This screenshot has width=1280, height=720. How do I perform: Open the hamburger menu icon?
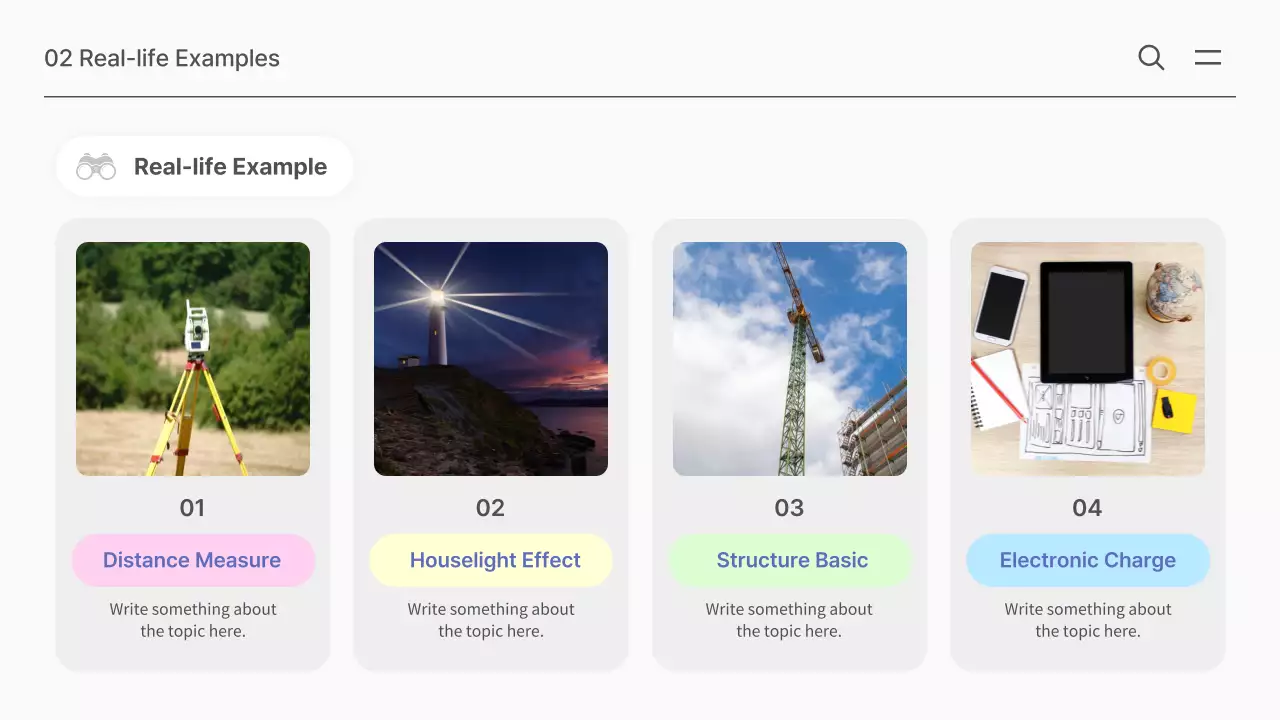pyautogui.click(x=1208, y=58)
